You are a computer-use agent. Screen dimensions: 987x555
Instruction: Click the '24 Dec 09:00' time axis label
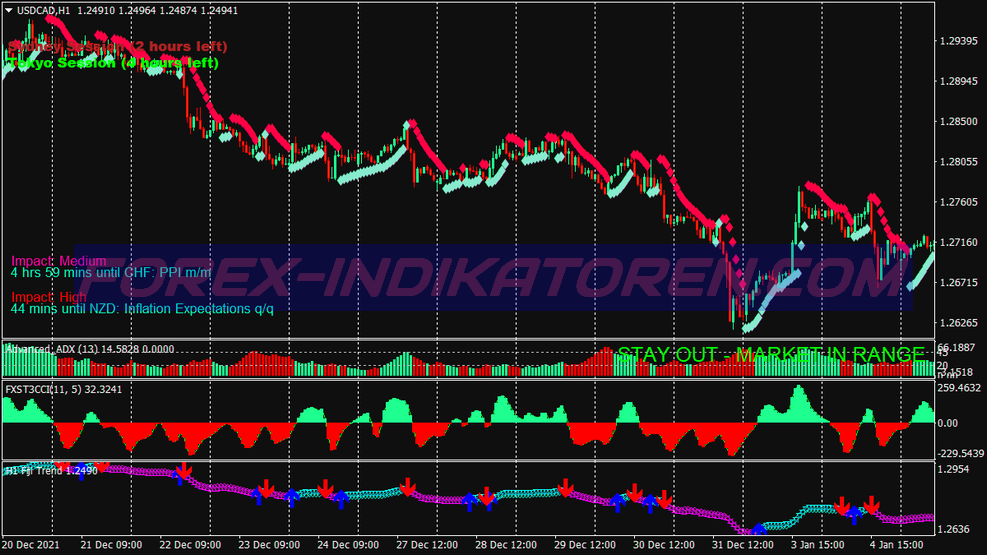[348, 545]
